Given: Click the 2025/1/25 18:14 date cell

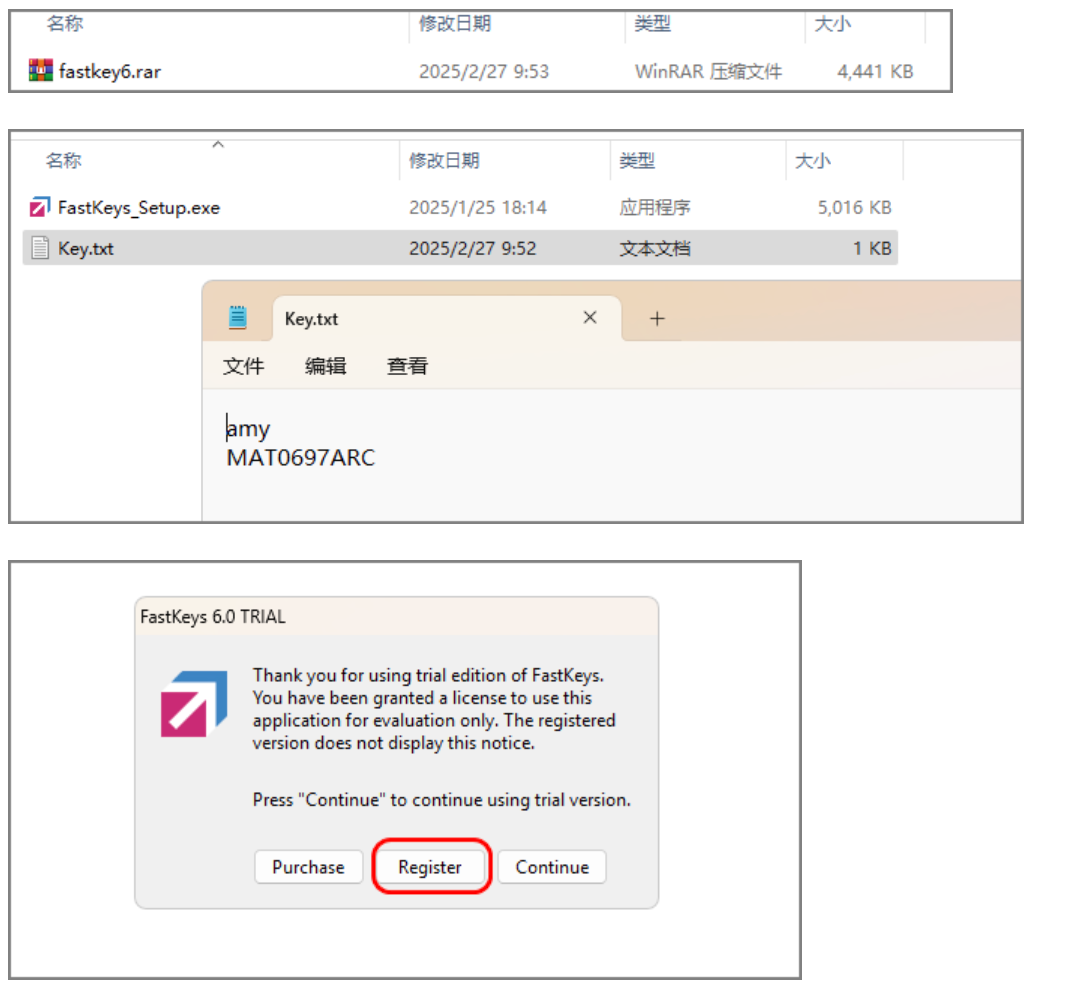Looking at the screenshot, I should click(x=477, y=208).
